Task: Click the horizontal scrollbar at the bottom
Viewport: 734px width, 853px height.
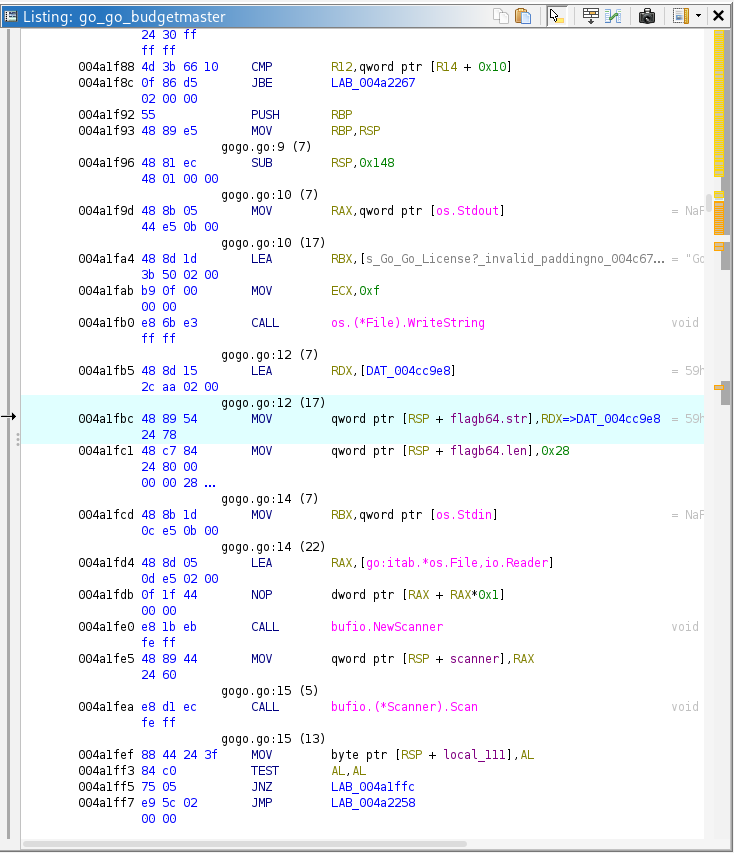Action: coord(245,844)
